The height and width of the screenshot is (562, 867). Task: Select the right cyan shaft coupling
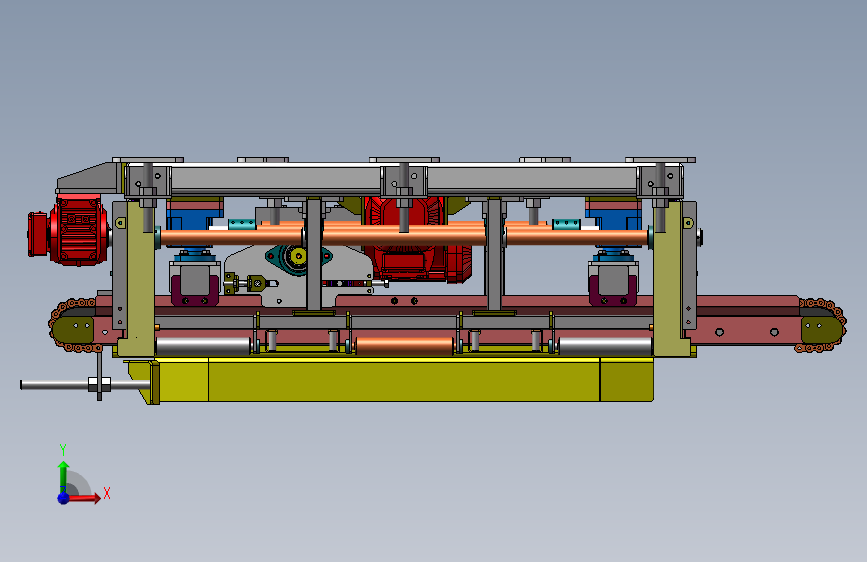tap(566, 224)
